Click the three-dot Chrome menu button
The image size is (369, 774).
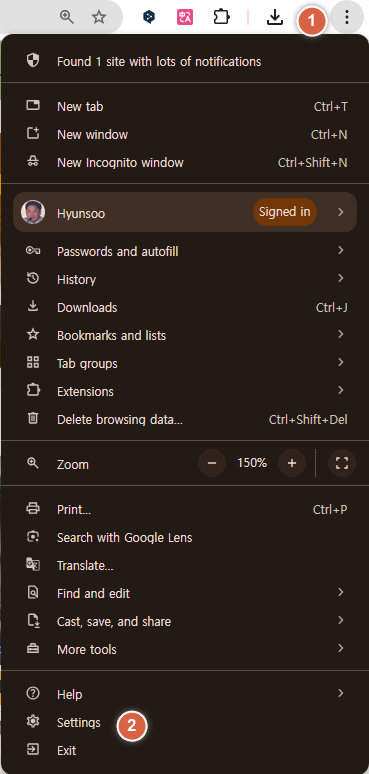point(347,18)
